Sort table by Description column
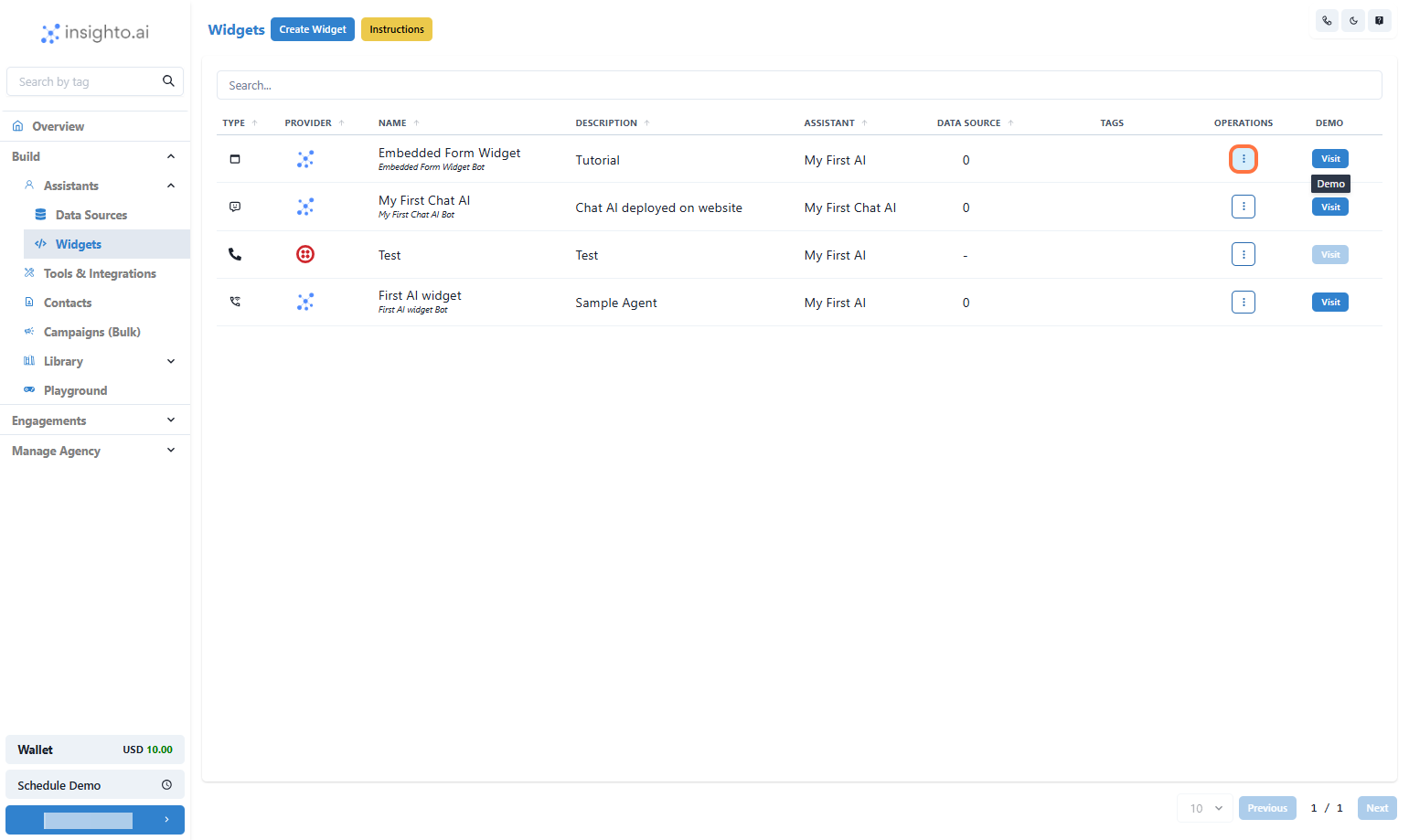This screenshot has height=840, width=1409. (x=613, y=122)
